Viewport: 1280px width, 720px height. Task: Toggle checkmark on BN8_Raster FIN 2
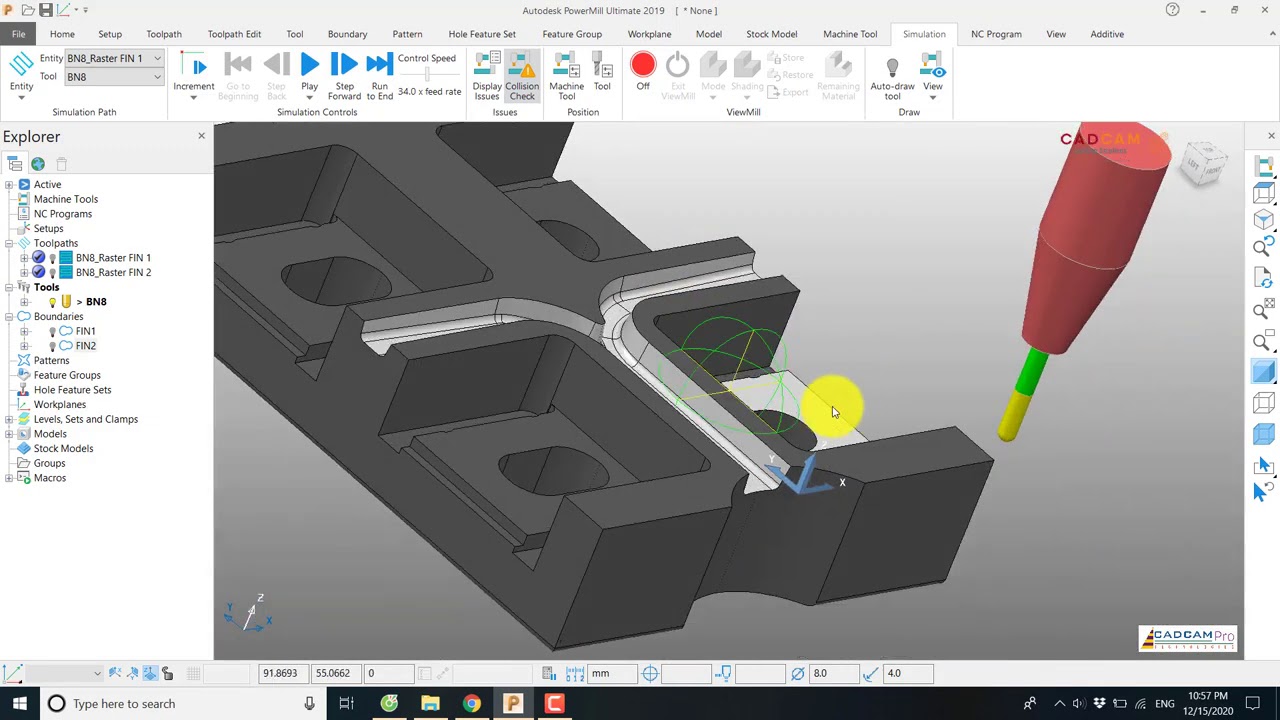click(39, 272)
